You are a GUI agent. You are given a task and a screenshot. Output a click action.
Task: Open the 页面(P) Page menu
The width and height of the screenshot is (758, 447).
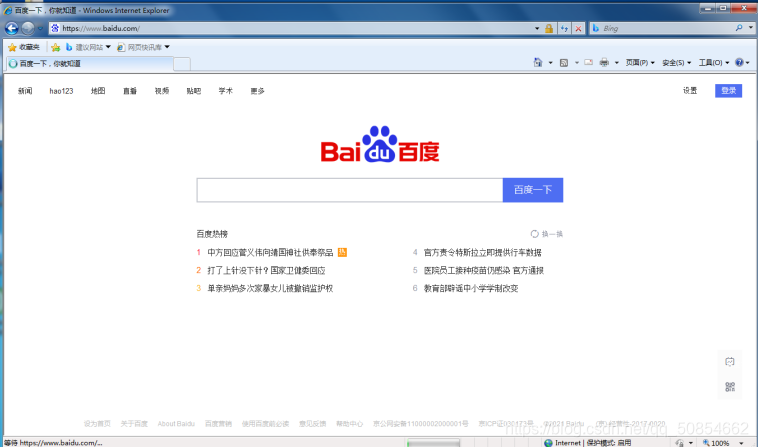click(640, 63)
